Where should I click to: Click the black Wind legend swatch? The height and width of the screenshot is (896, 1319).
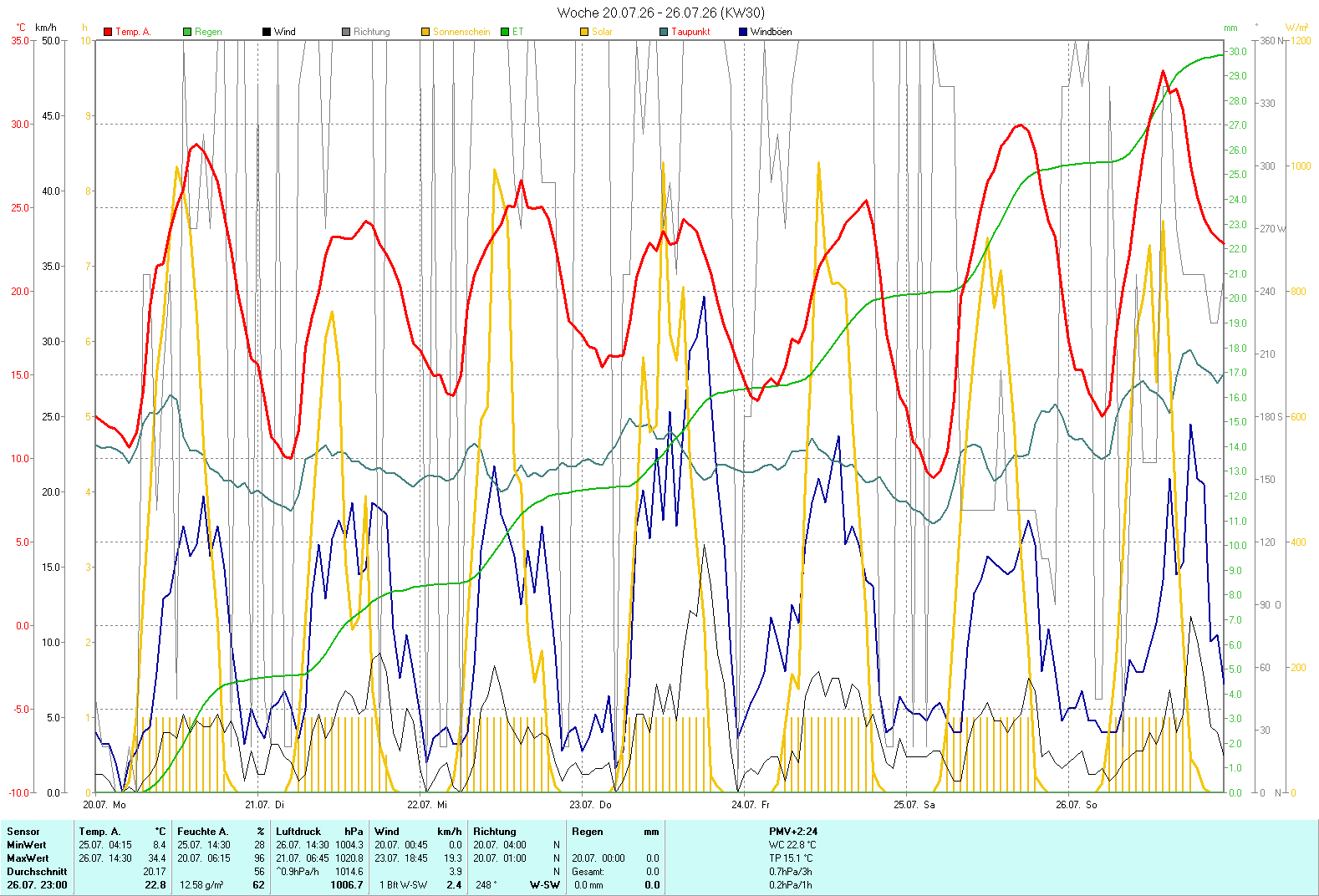tap(267, 32)
